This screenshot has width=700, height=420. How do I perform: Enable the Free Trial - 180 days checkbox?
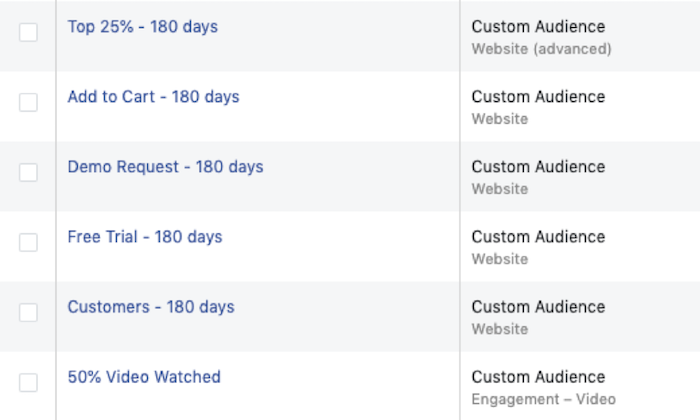(x=28, y=243)
